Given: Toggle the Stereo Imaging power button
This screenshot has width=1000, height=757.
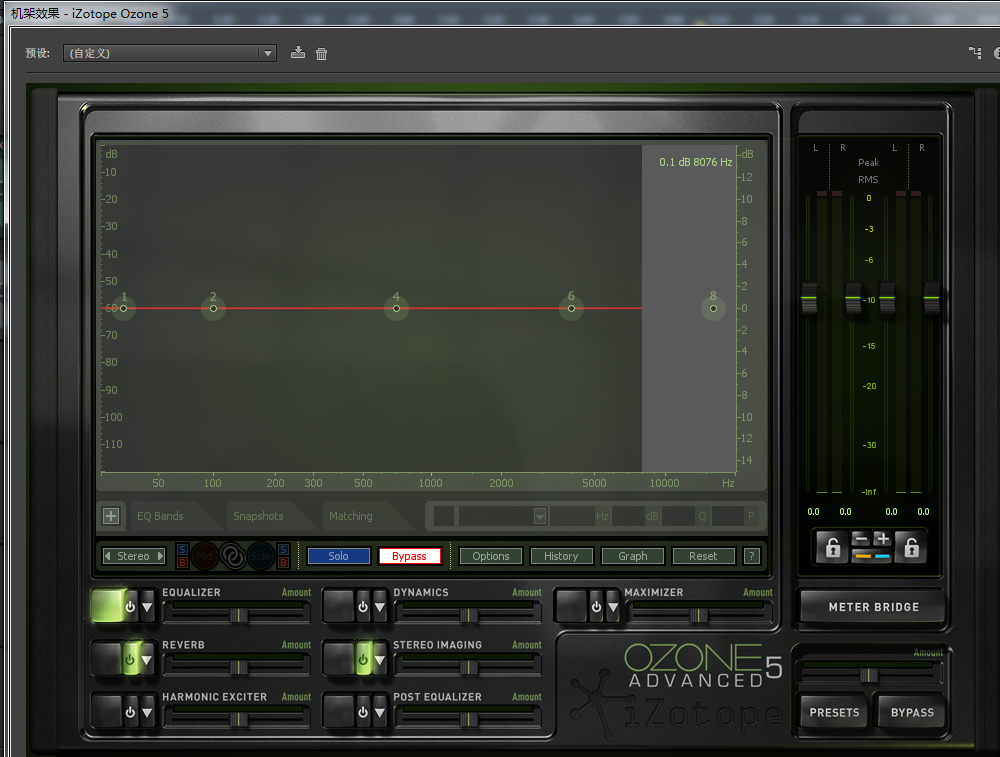Looking at the screenshot, I should (x=363, y=659).
